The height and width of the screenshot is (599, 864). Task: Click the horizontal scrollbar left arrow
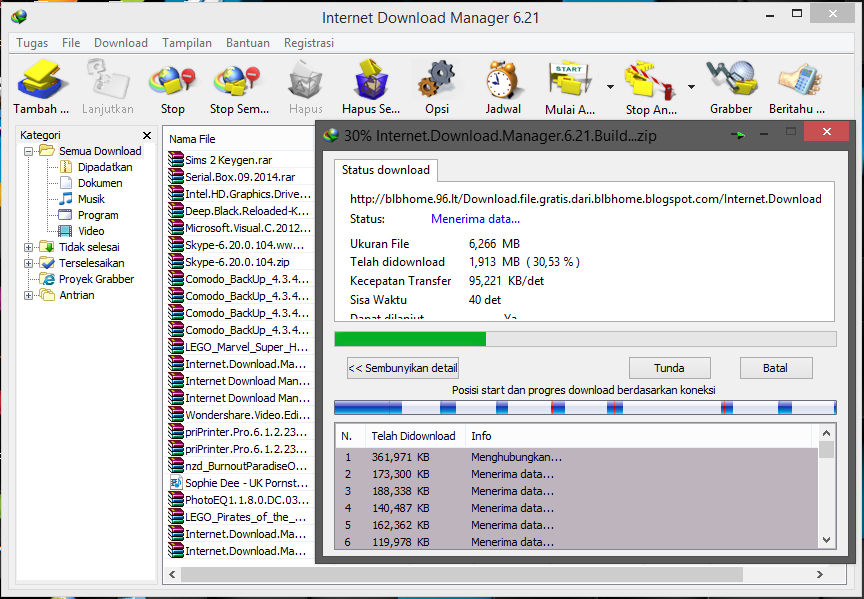pyautogui.click(x=172, y=574)
